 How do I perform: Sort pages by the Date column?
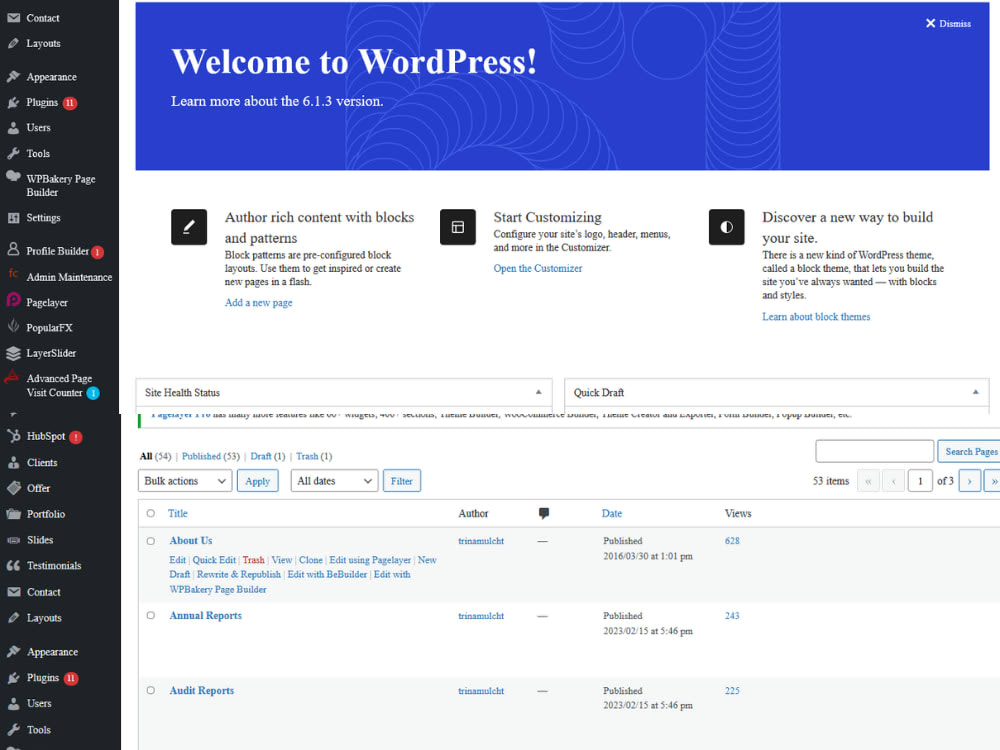(612, 513)
